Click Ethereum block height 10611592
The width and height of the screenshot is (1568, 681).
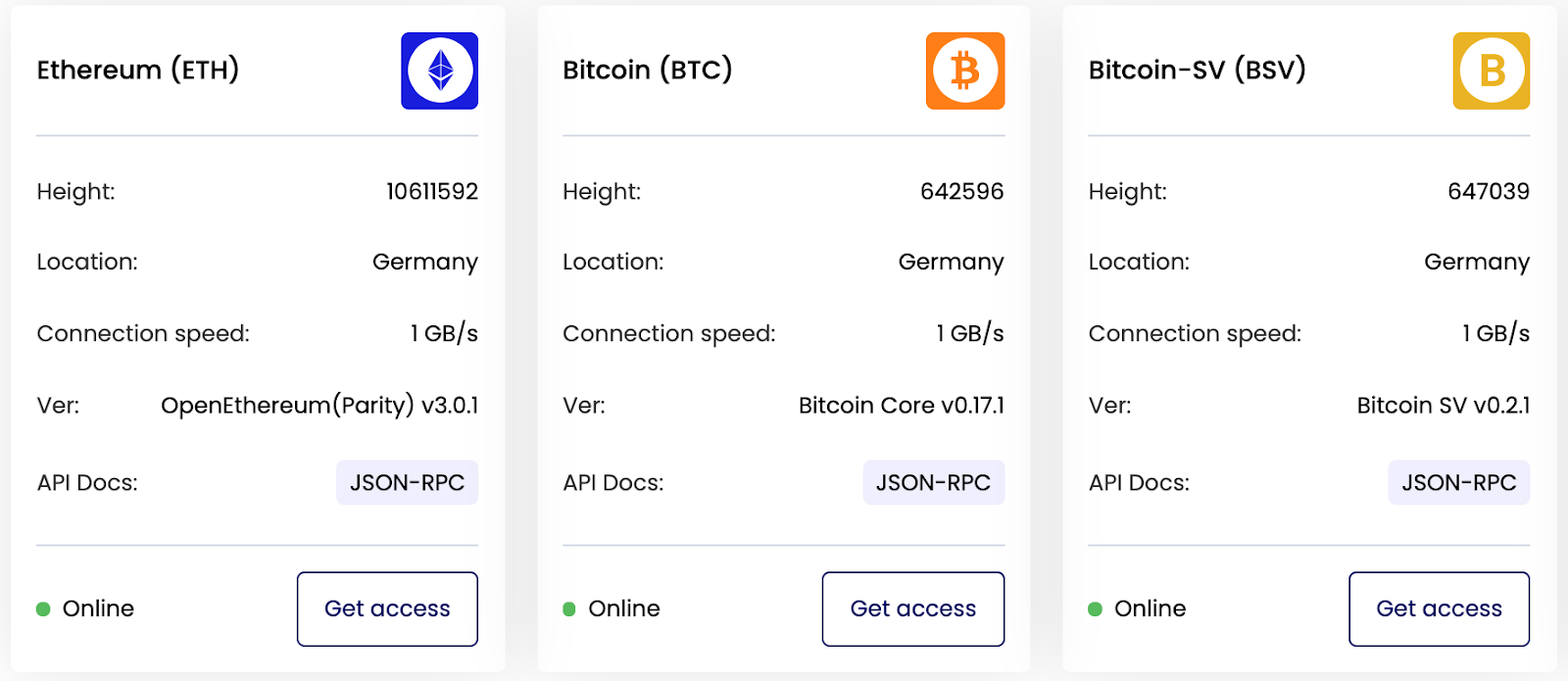point(432,191)
